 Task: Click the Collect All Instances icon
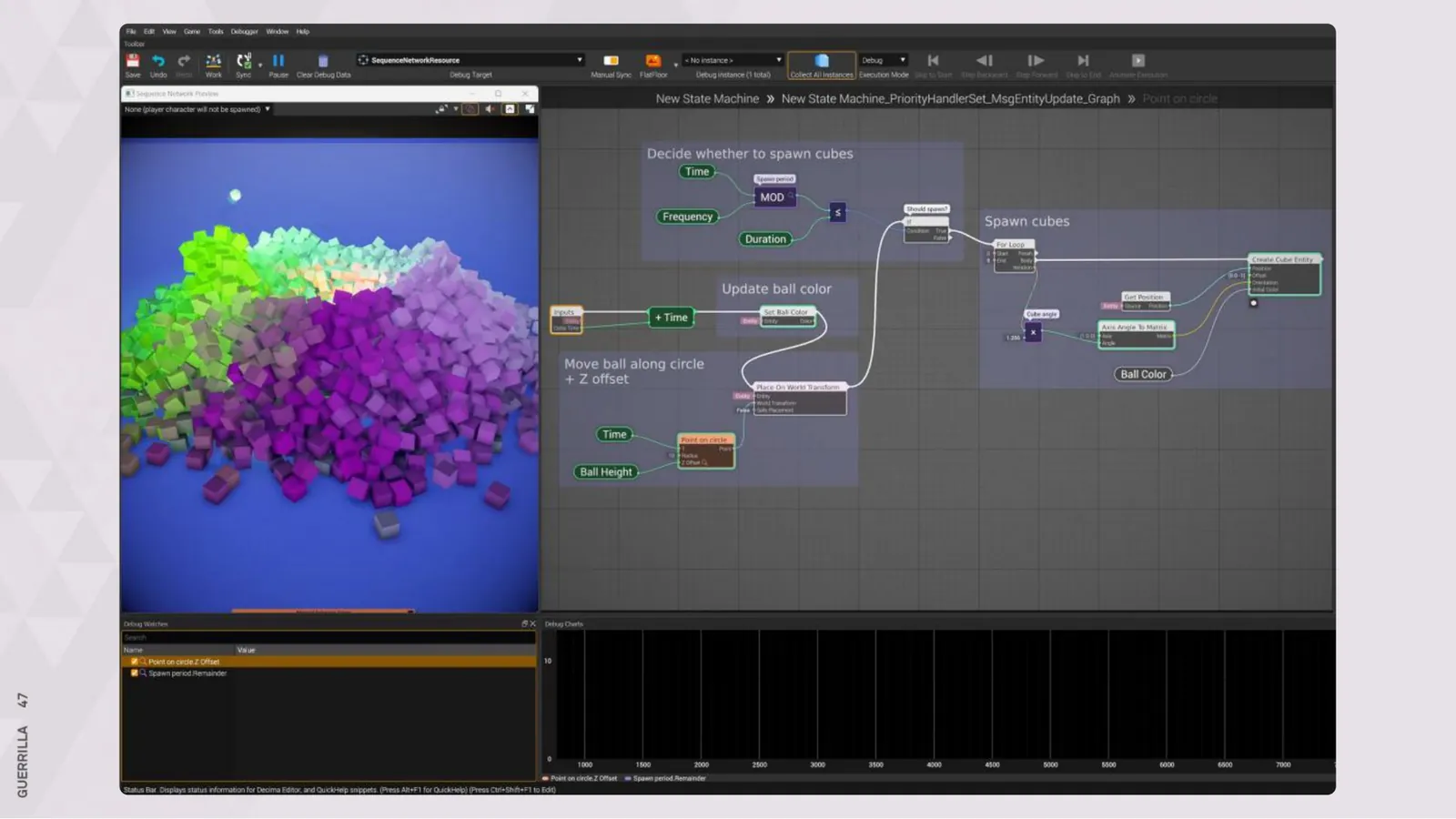click(x=822, y=61)
